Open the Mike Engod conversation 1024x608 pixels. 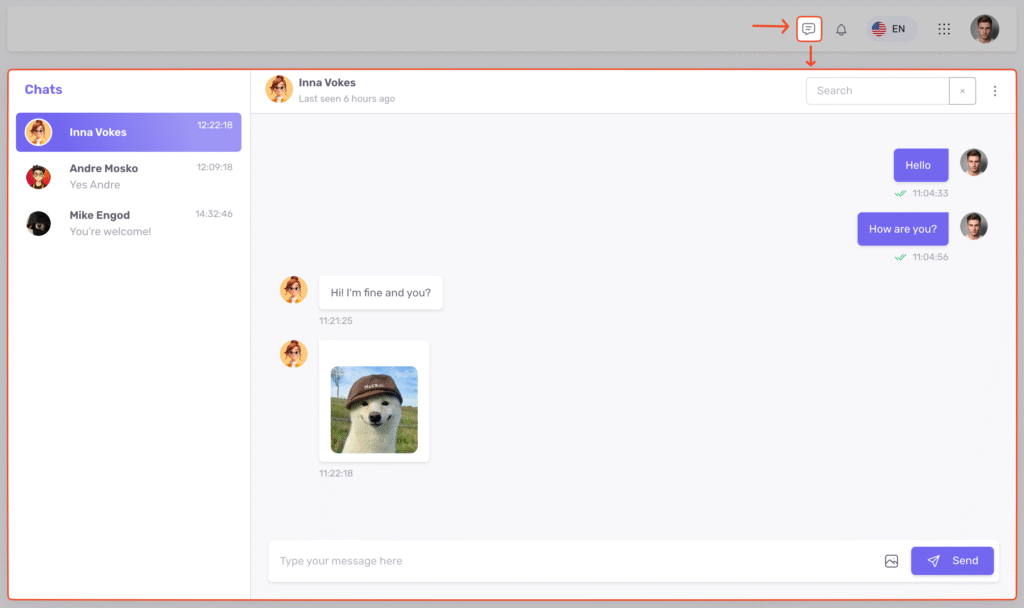click(x=128, y=223)
